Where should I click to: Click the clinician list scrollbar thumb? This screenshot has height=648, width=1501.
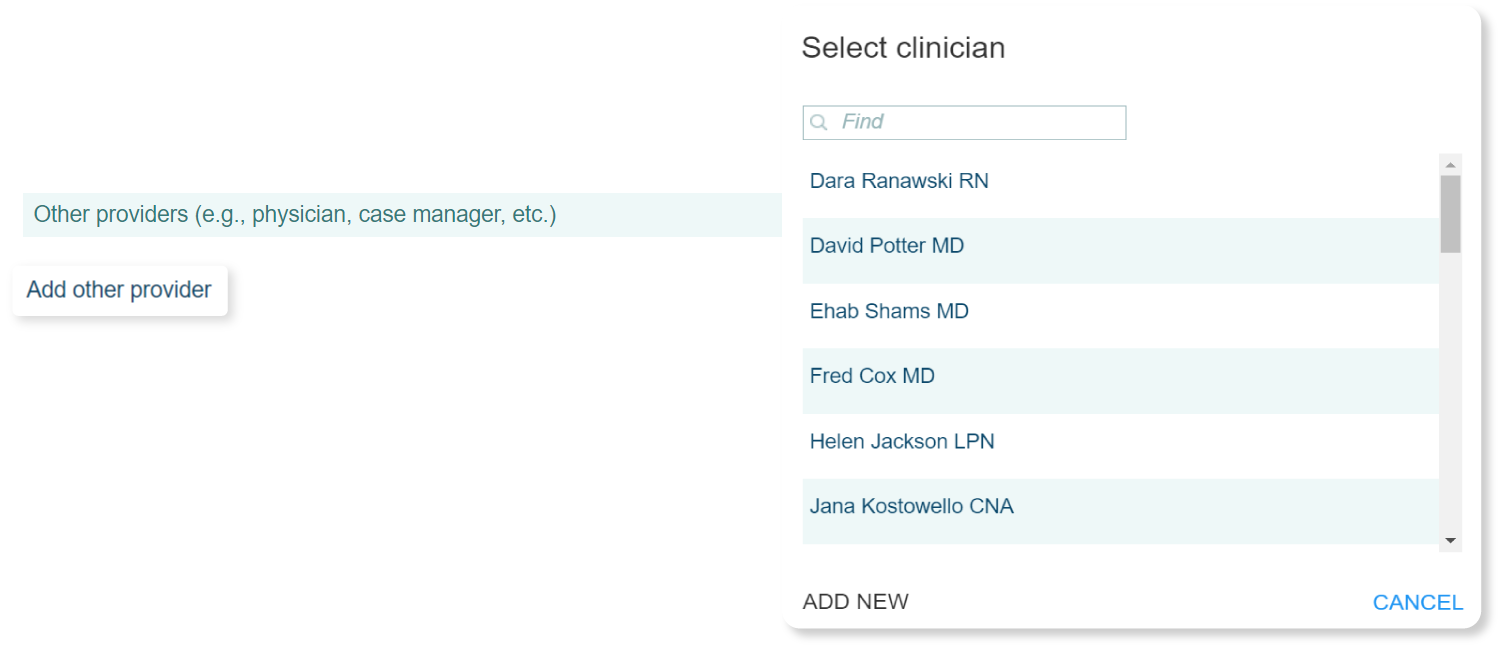[1450, 214]
